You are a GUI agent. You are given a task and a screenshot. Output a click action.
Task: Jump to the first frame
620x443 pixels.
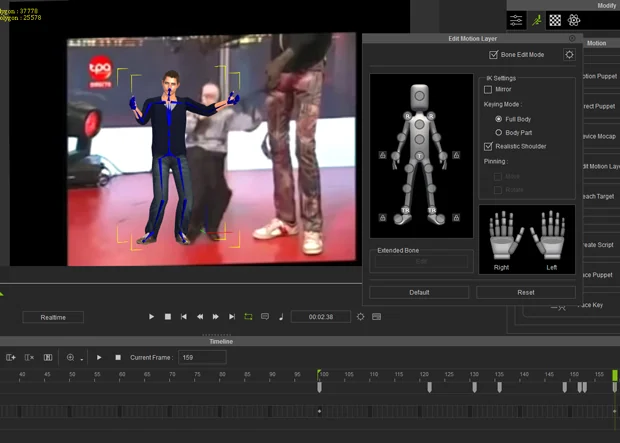[183, 317]
